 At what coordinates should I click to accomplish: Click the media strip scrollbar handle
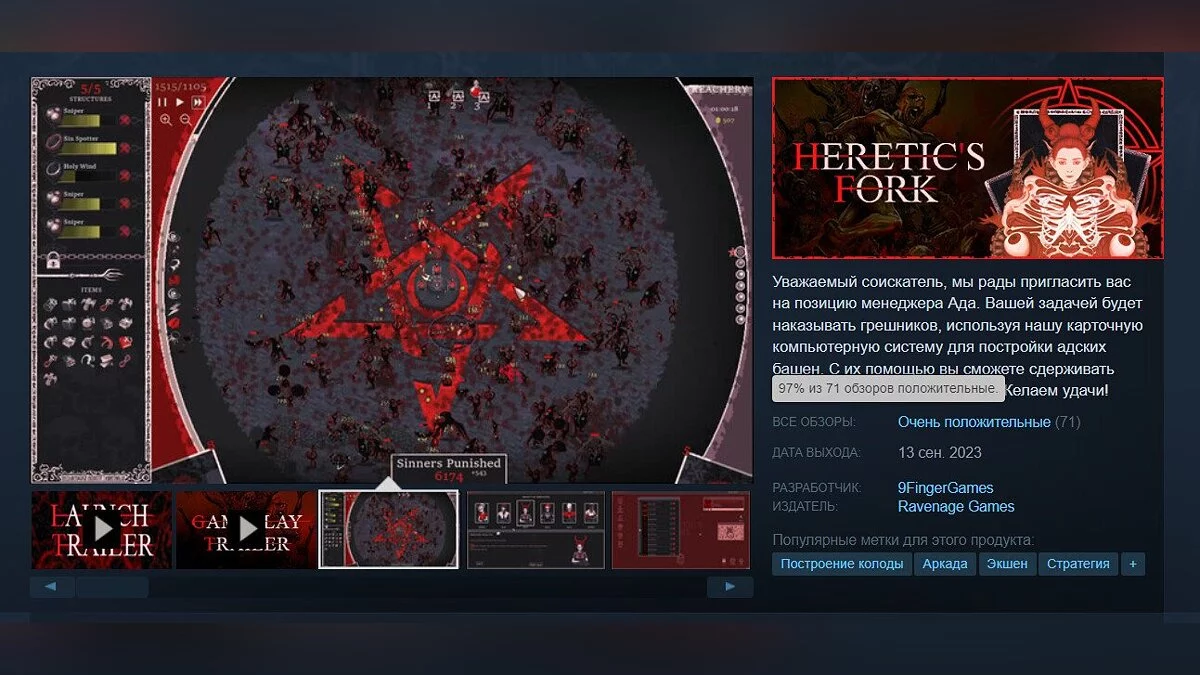[112, 587]
